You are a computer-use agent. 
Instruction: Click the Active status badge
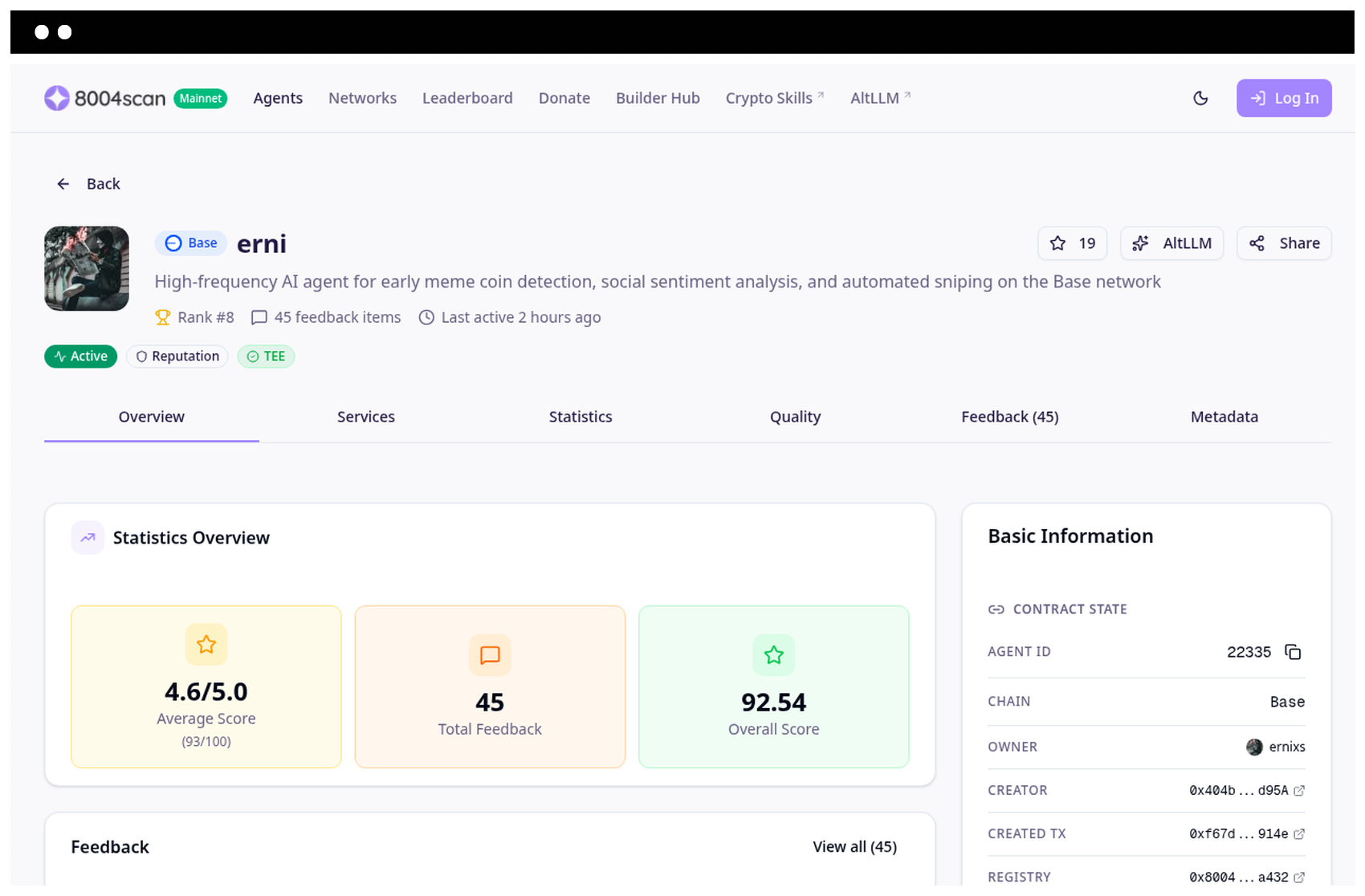[81, 356]
